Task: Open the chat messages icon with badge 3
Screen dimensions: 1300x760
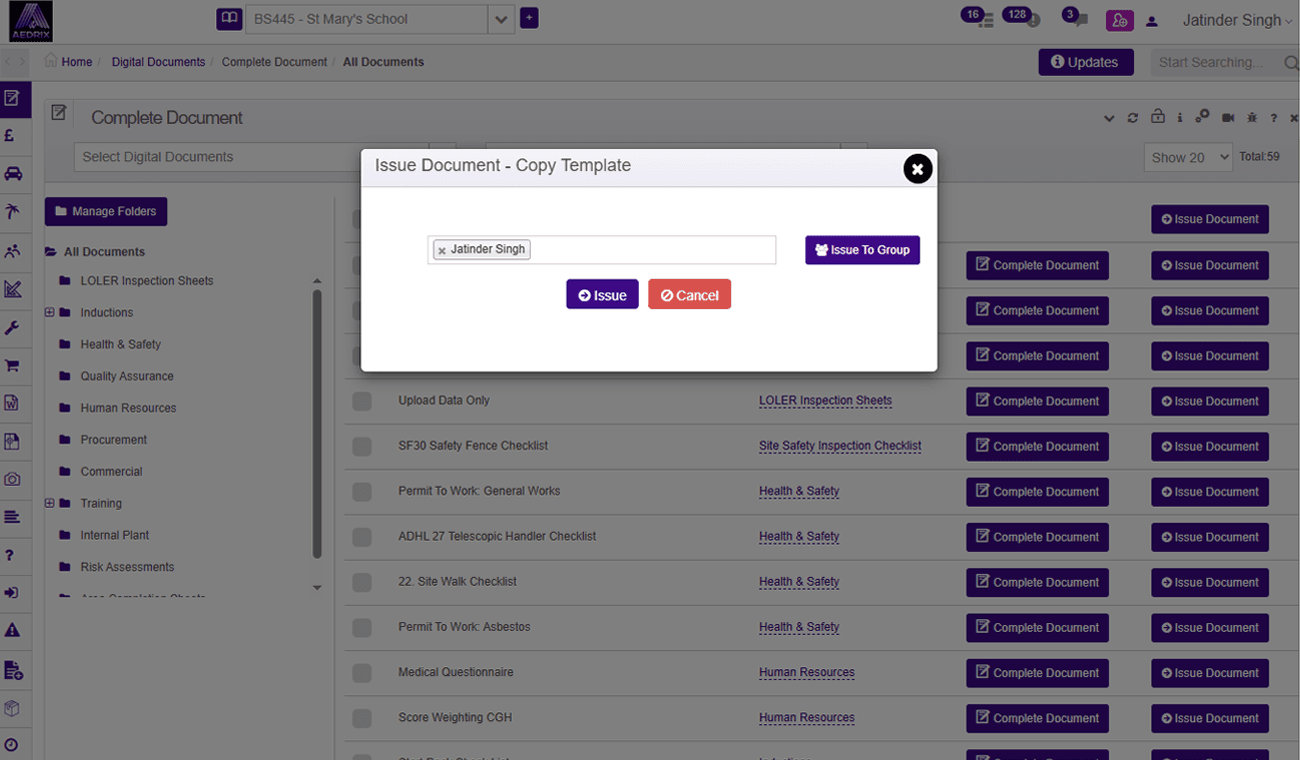Action: pos(1076,20)
